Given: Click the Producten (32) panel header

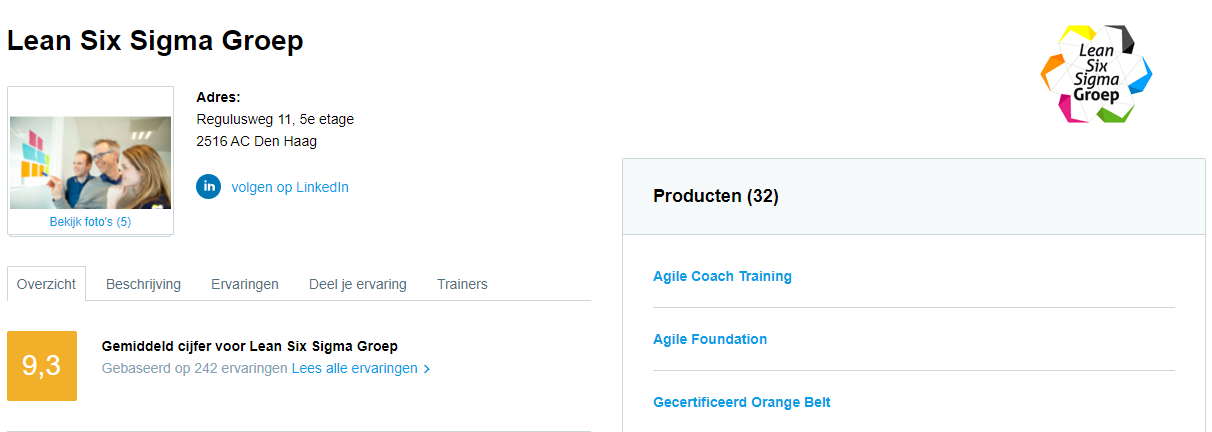Looking at the screenshot, I should tap(716, 196).
